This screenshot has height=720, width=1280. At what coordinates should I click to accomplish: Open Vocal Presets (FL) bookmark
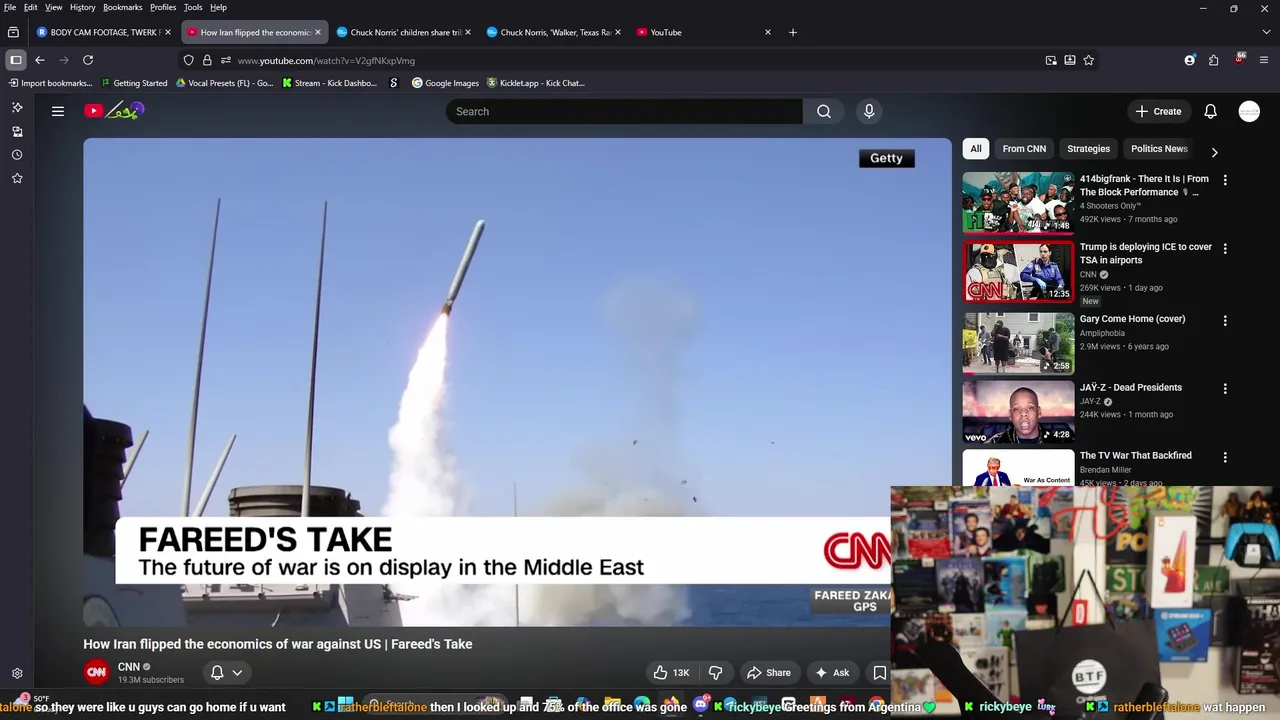point(224,83)
